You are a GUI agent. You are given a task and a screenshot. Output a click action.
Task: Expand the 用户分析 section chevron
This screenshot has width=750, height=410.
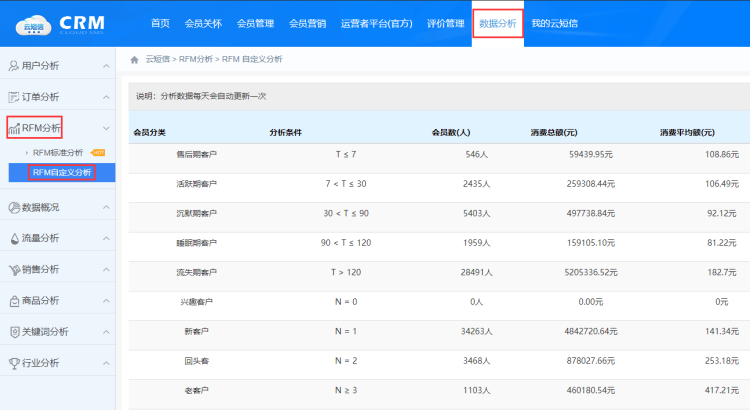[106, 66]
